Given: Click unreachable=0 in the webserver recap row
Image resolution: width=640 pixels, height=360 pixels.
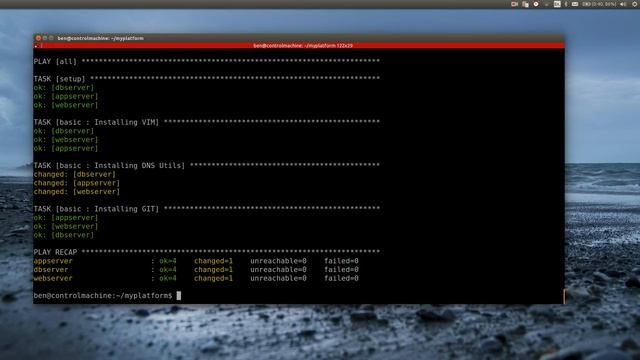Looking at the screenshot, I should [x=278, y=278].
